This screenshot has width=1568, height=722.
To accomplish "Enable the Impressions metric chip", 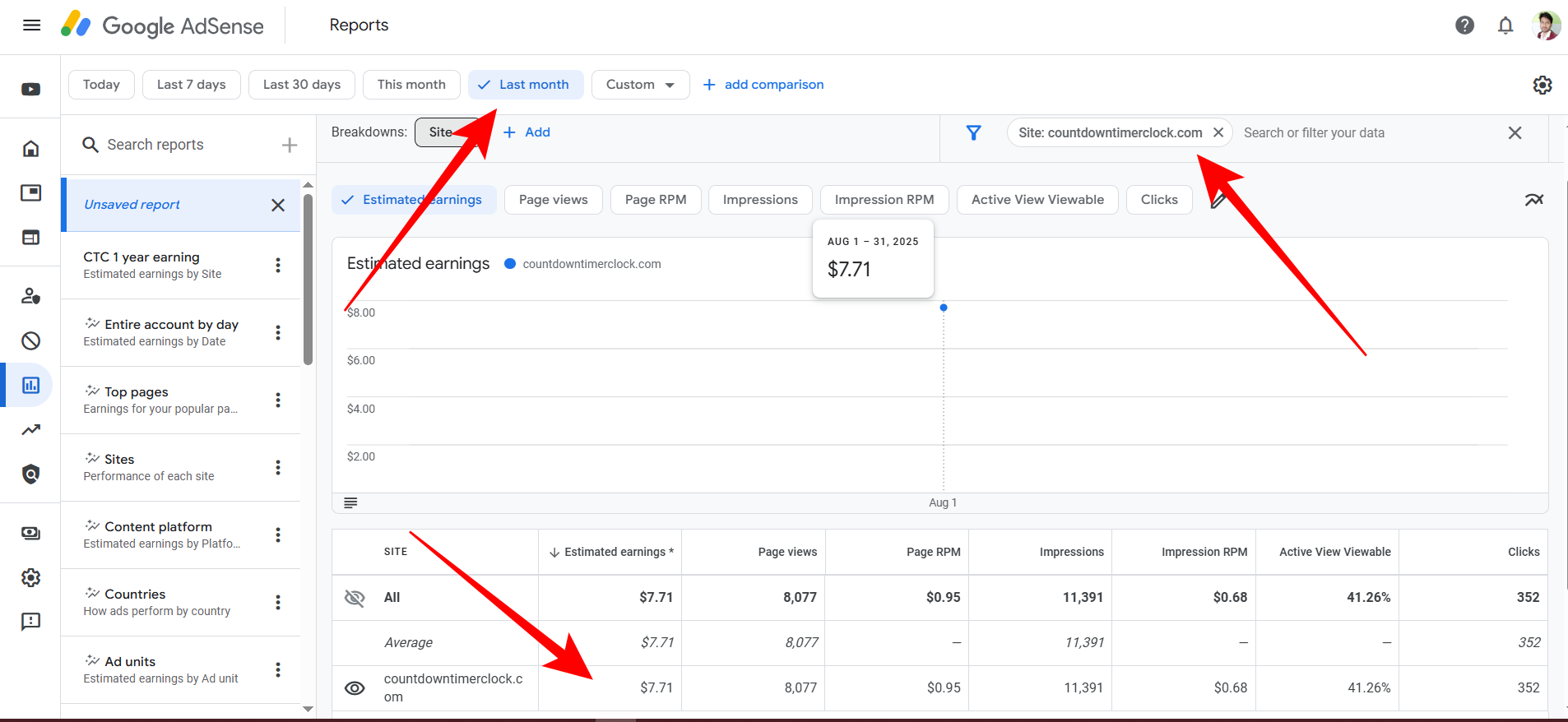I will (x=760, y=200).
